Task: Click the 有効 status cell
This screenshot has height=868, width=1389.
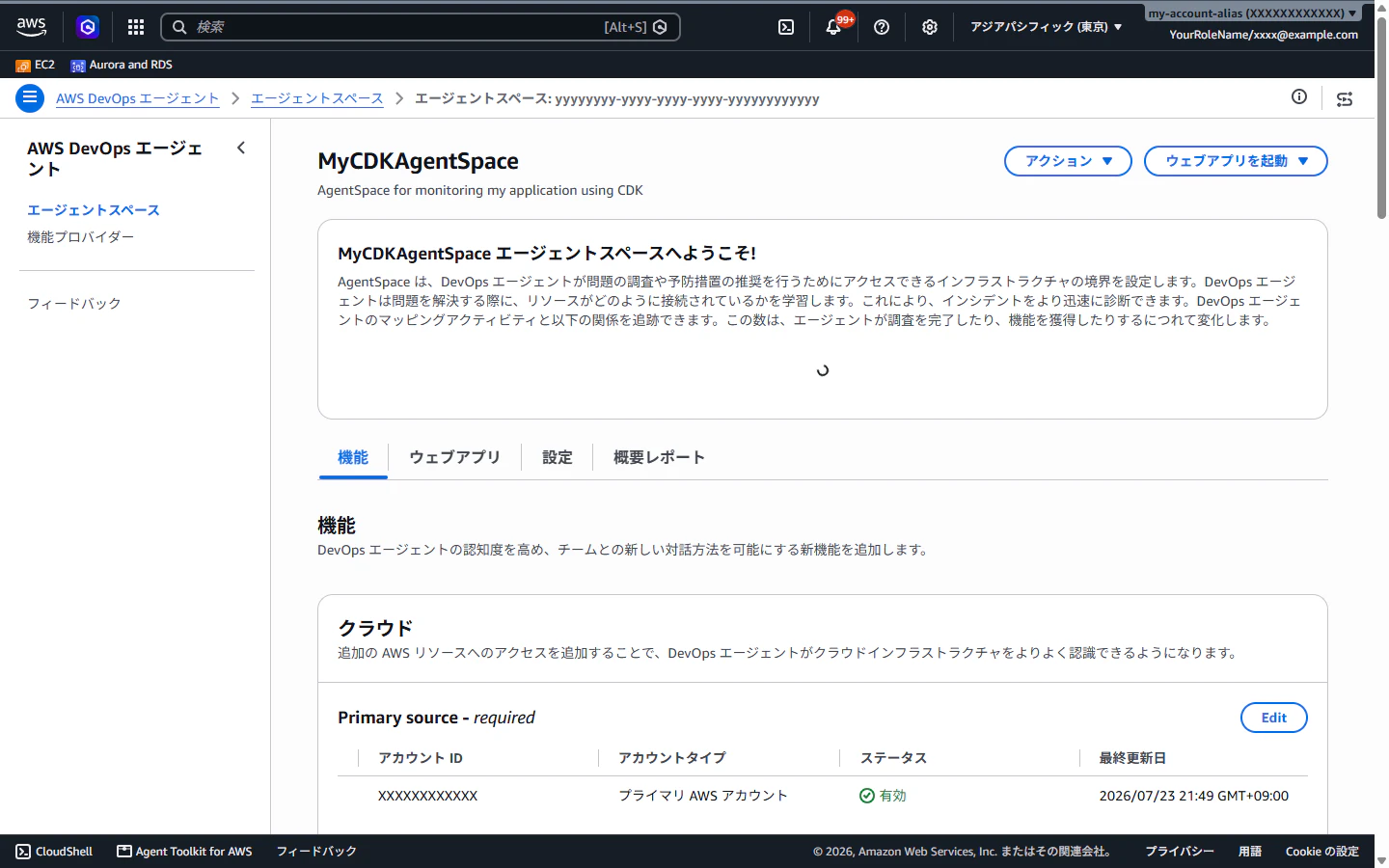Action: pyautogui.click(x=883, y=796)
